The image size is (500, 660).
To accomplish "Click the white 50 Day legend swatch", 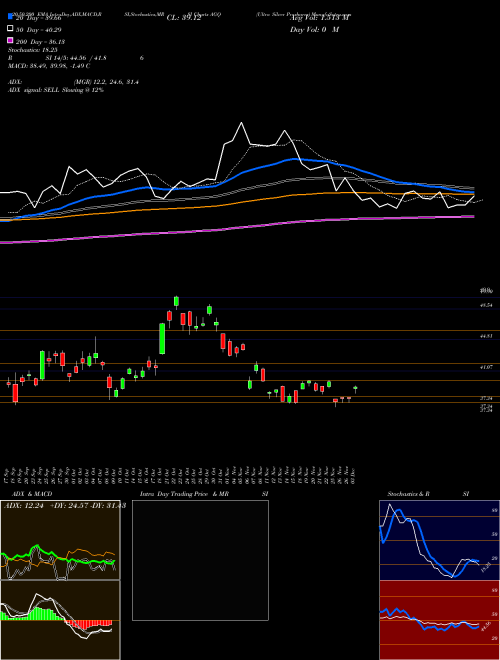I will click(x=10, y=29).
